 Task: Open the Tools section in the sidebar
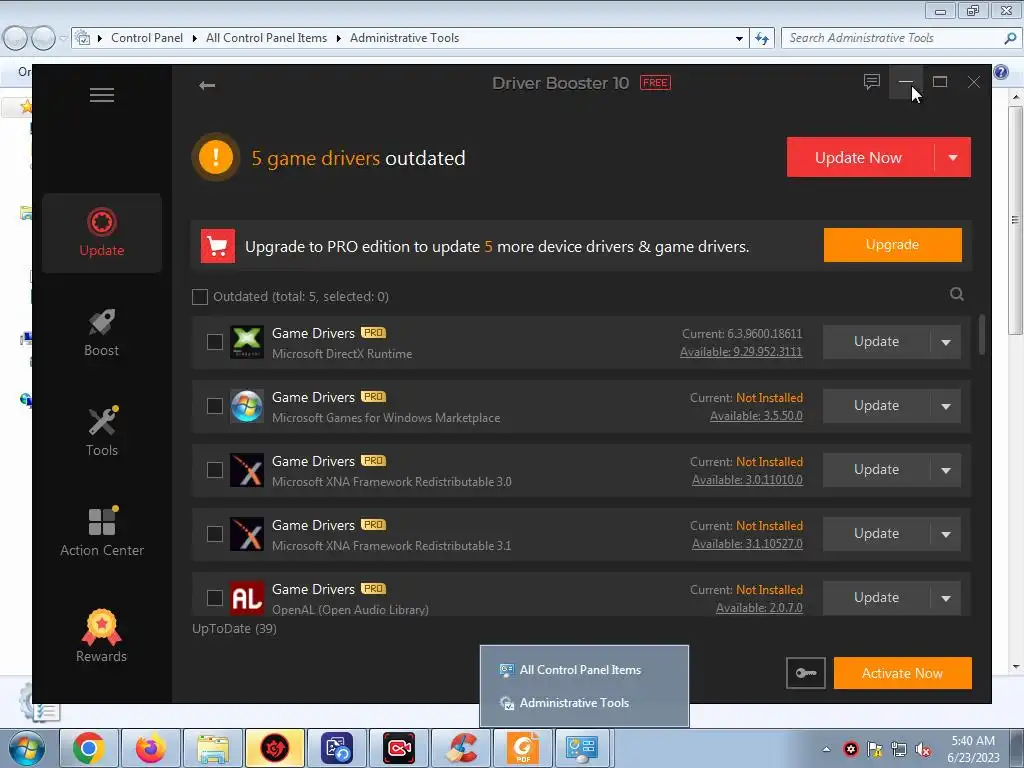(x=102, y=432)
